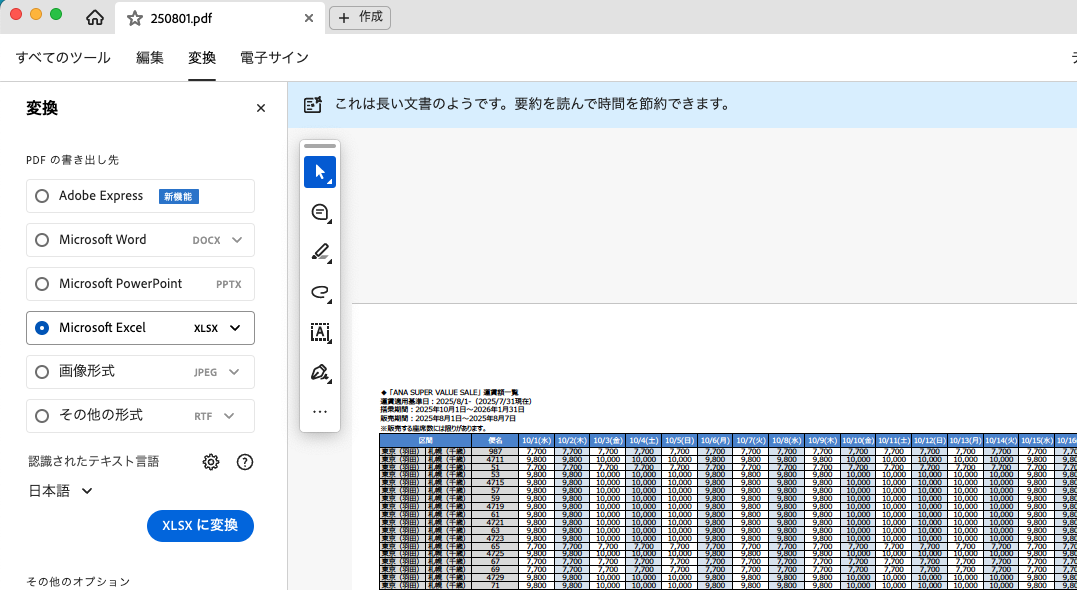Click the その他のオプション heading
1077x590 pixels.
pos(78,582)
